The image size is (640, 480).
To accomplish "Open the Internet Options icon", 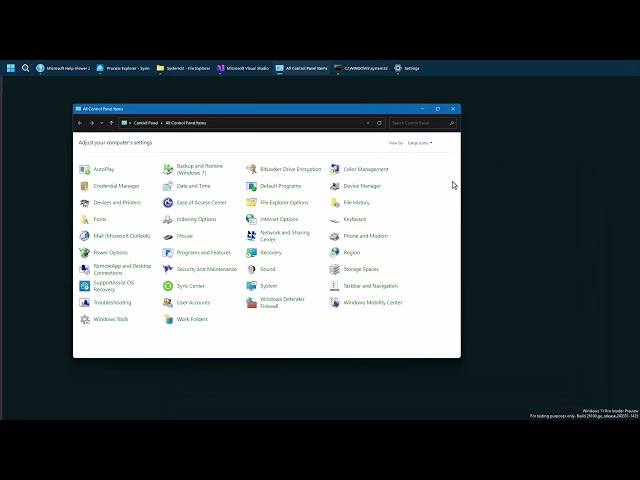I will click(x=251, y=220).
